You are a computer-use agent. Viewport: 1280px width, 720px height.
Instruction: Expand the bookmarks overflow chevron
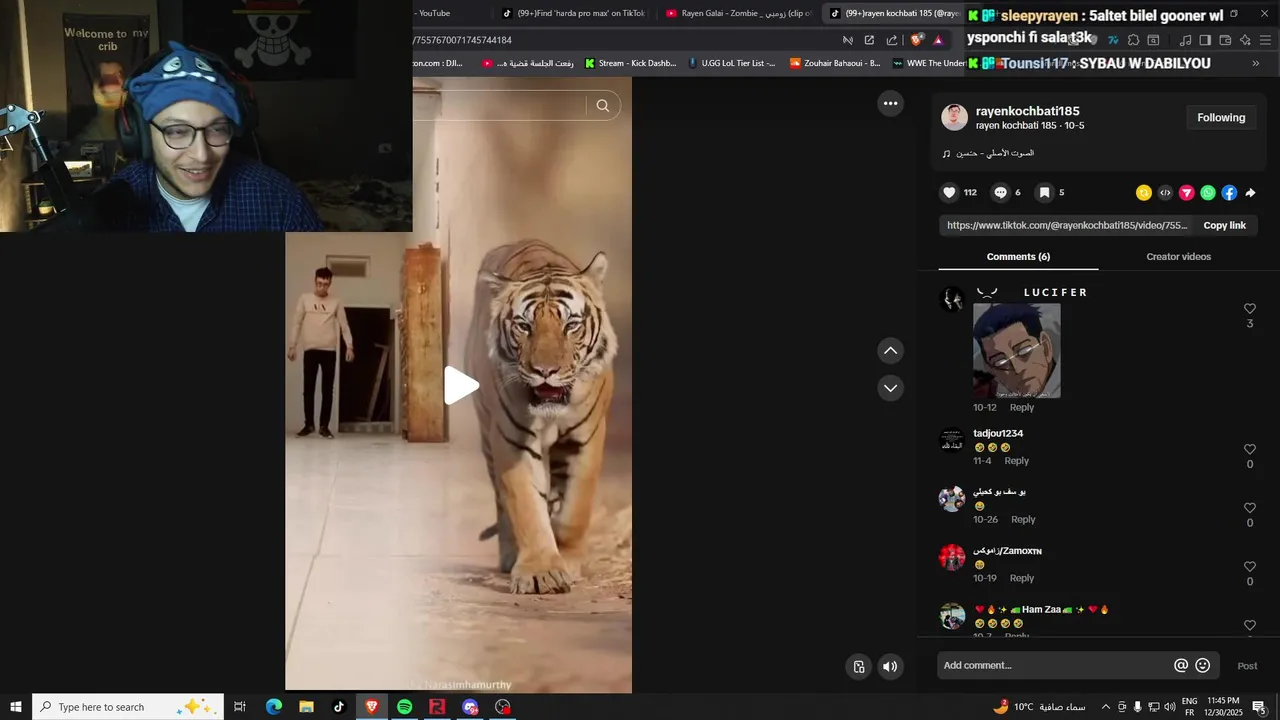(x=1256, y=63)
